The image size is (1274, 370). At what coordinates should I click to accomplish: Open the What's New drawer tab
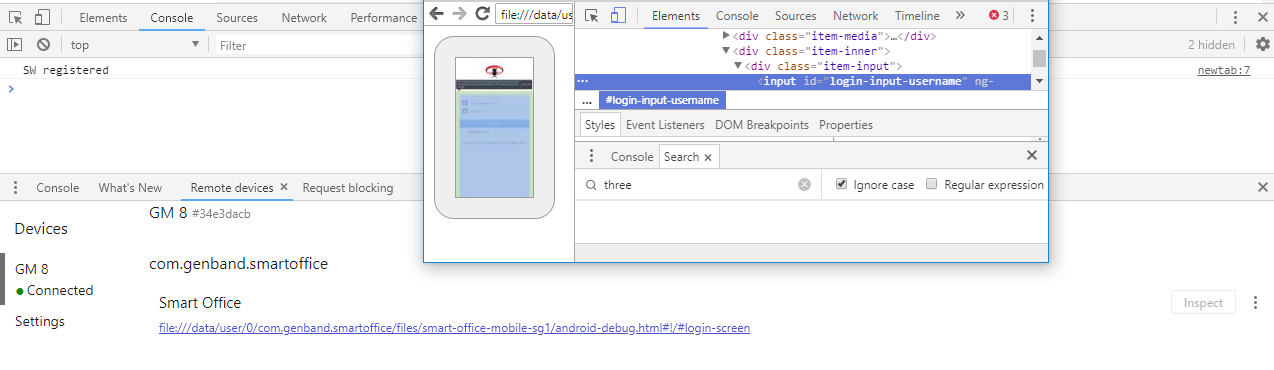[130, 187]
